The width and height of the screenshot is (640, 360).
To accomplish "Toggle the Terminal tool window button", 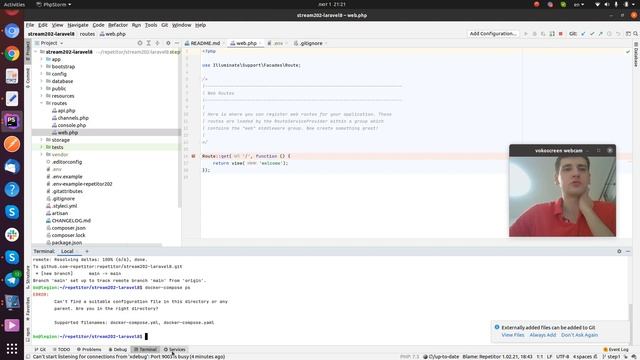I will tap(145, 349).
